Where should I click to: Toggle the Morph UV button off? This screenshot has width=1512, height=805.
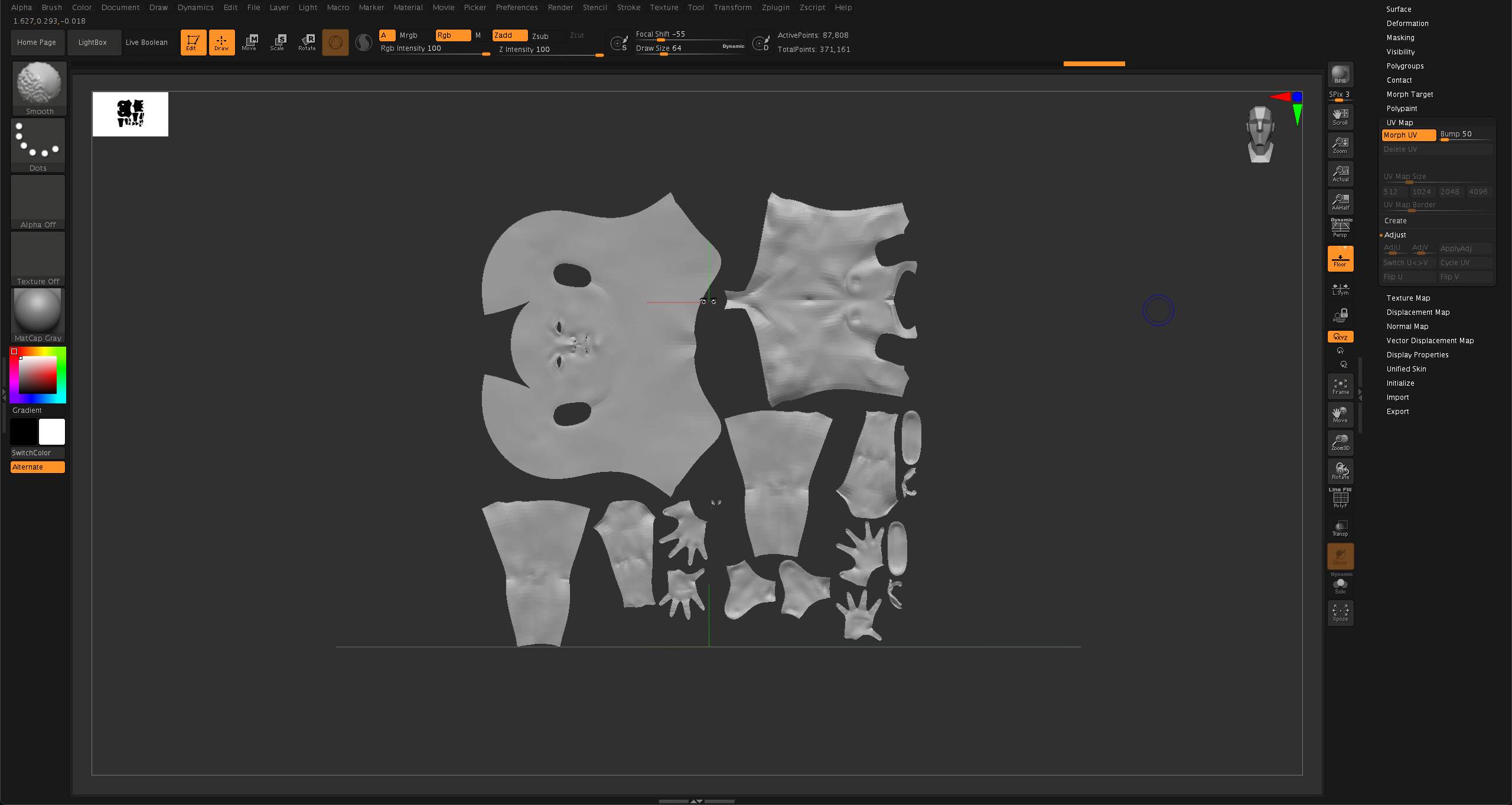click(1409, 135)
